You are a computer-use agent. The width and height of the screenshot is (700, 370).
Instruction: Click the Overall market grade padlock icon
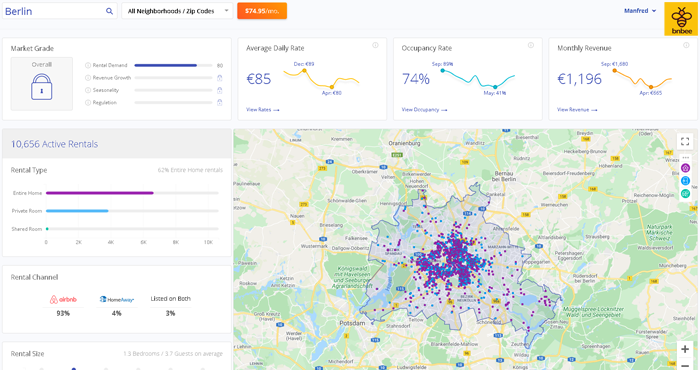[x=42, y=87]
